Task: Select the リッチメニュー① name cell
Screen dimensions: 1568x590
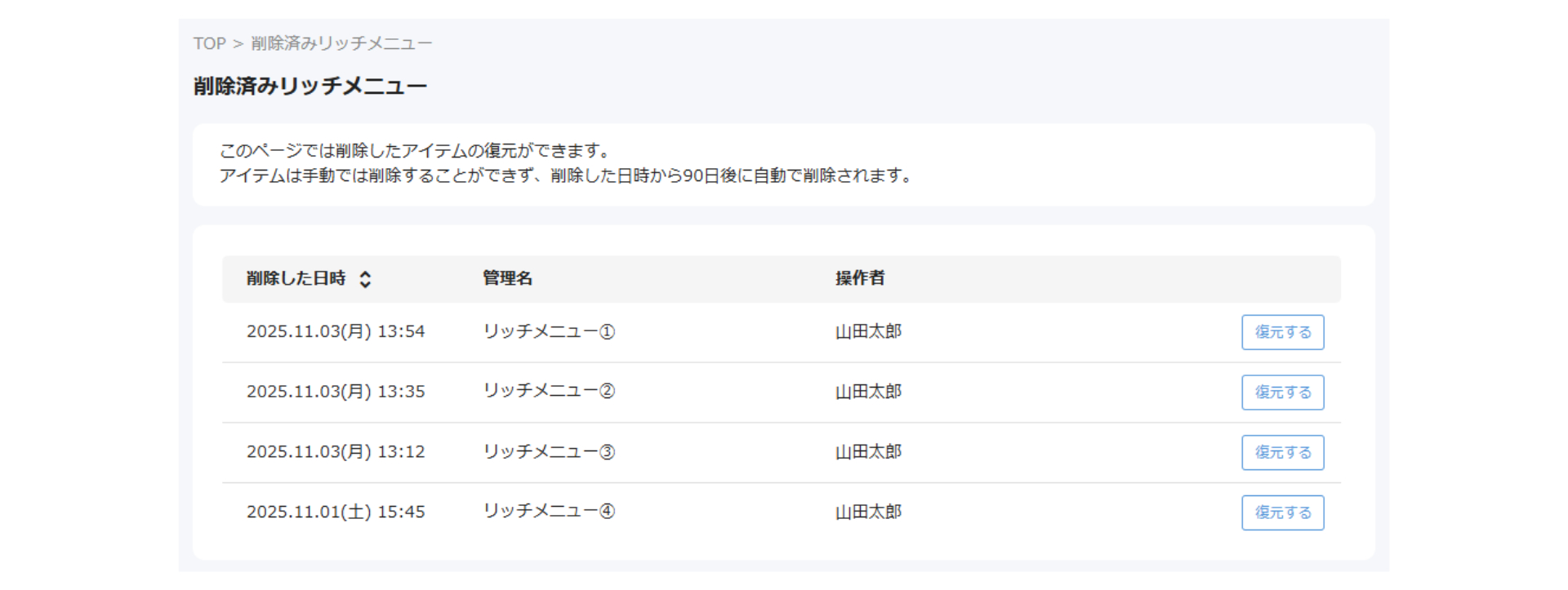Action: (x=549, y=331)
